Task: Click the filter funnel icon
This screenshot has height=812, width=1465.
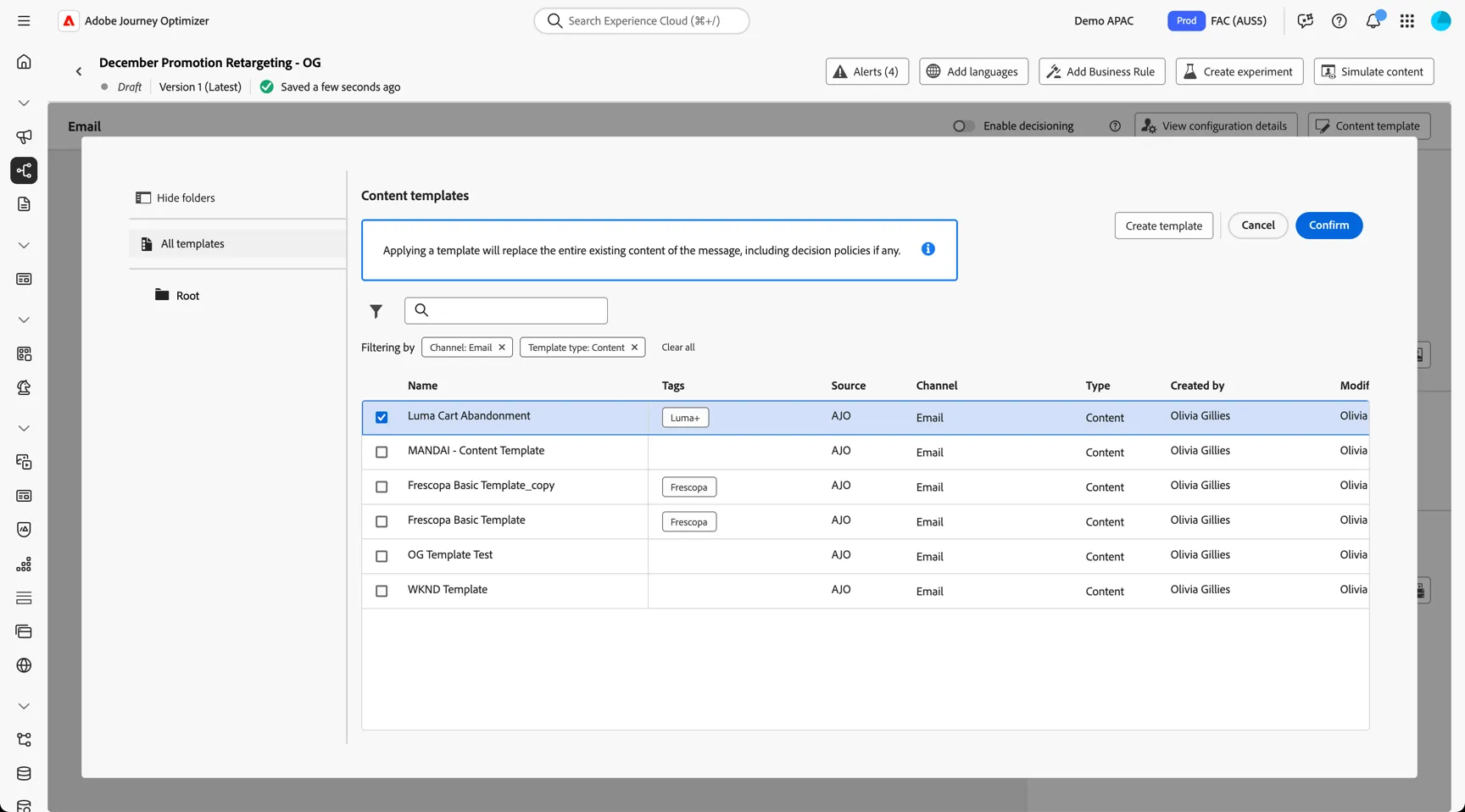Action: pyautogui.click(x=376, y=311)
